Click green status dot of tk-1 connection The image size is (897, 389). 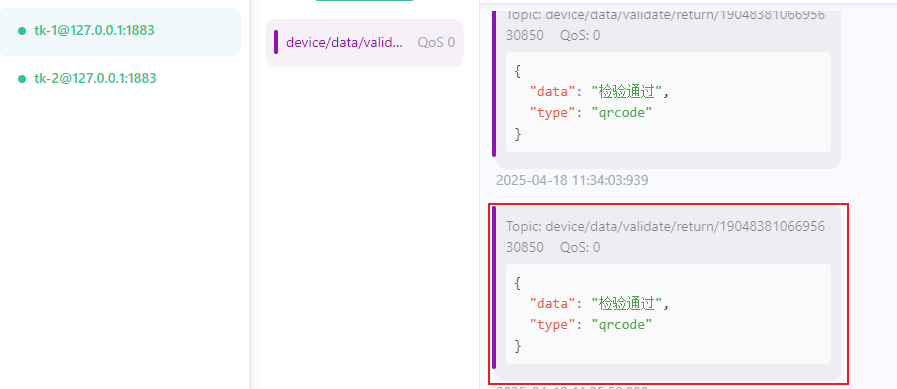tap(22, 31)
